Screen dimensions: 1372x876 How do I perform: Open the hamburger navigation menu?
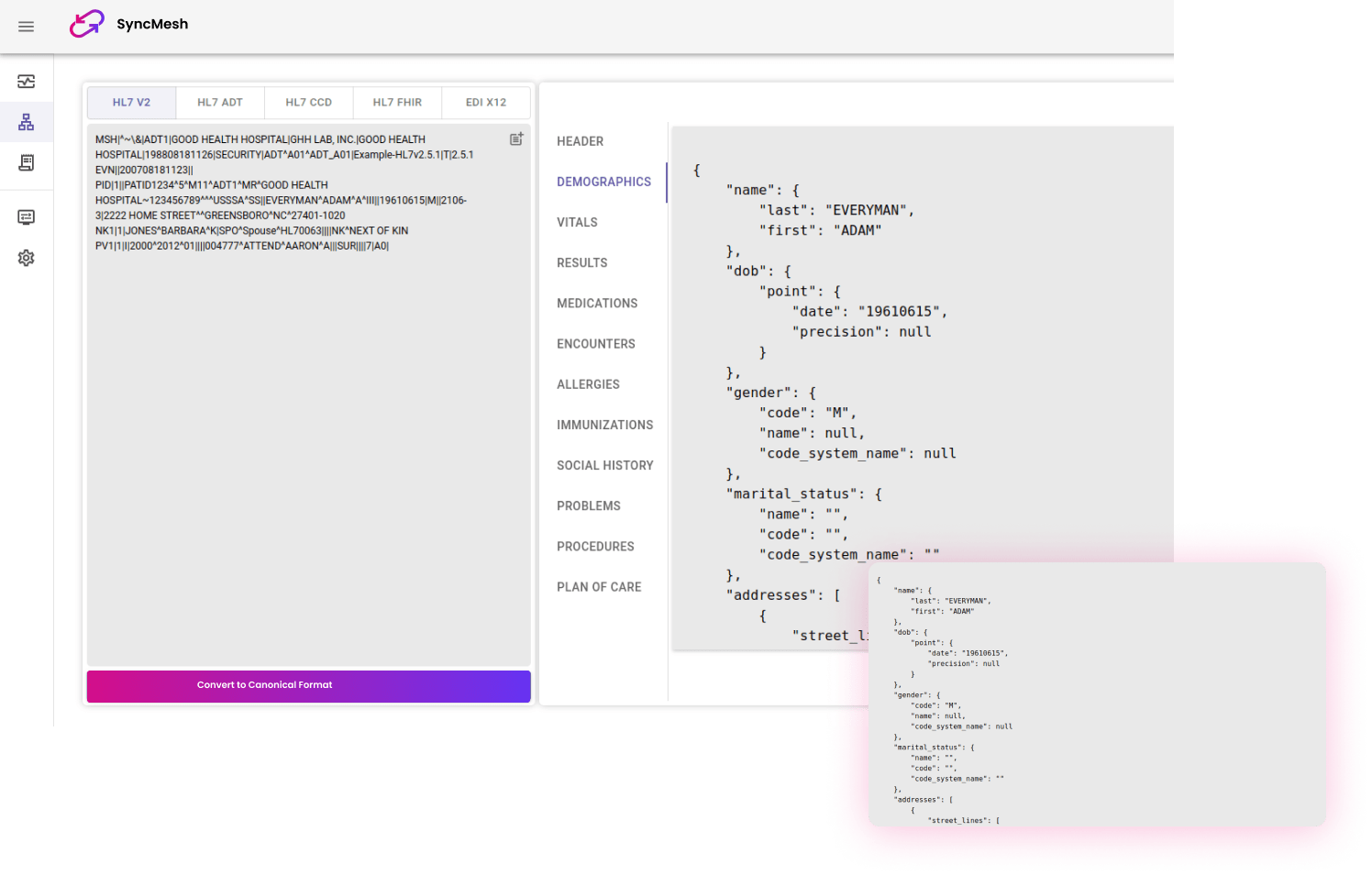tap(26, 26)
